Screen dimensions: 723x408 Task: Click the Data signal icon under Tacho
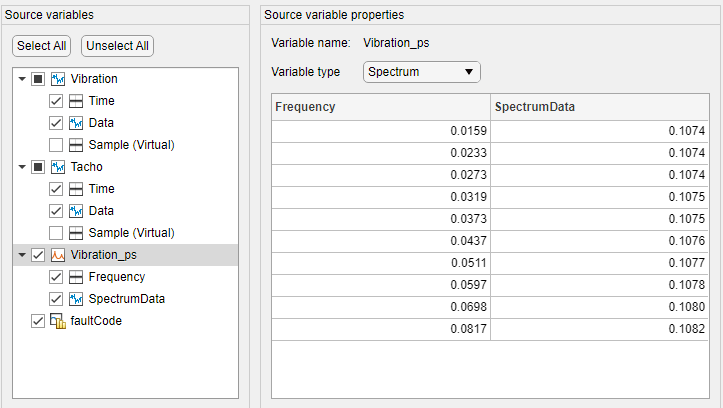tap(76, 211)
